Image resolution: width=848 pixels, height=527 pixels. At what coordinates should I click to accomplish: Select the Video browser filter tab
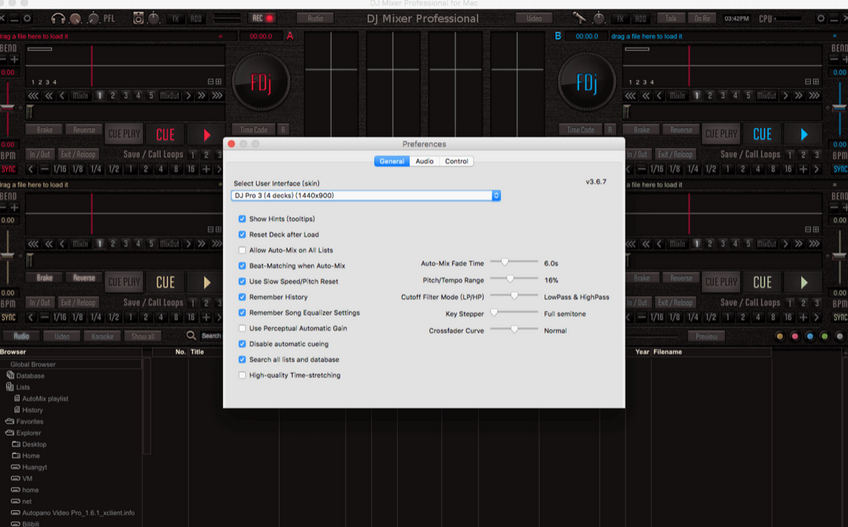[x=62, y=337]
